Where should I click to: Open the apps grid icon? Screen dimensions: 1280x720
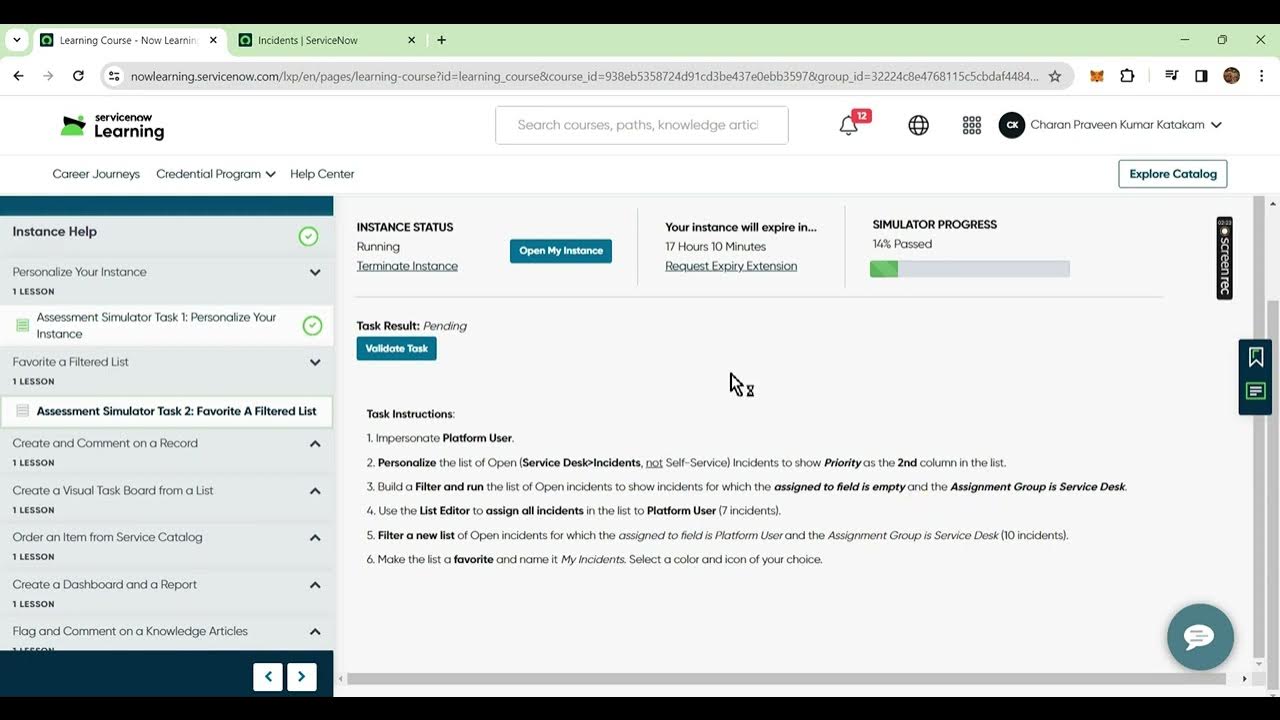click(x=971, y=125)
